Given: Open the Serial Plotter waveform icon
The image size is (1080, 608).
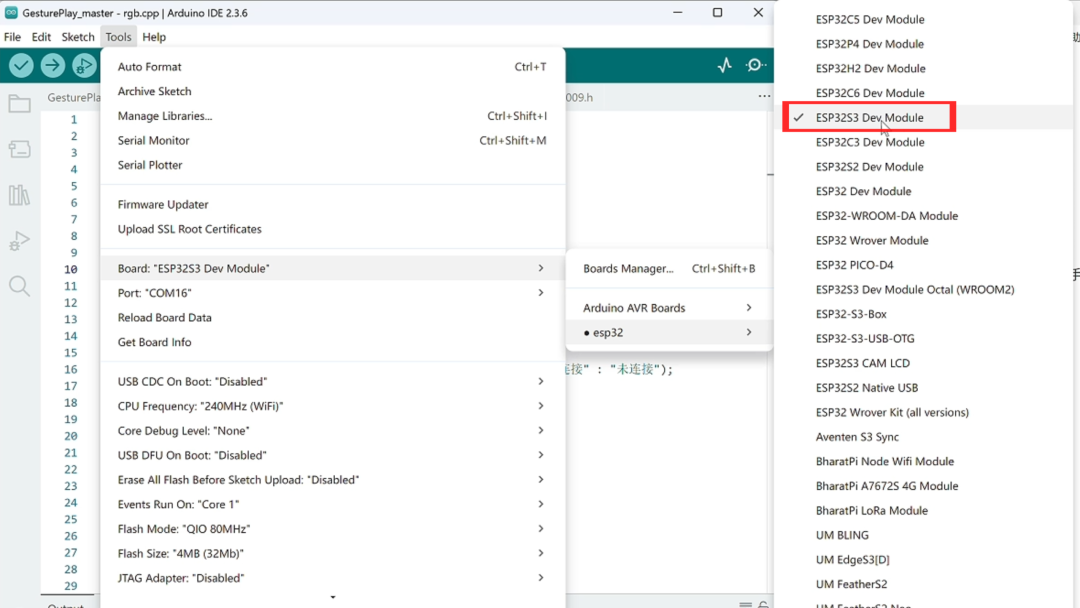Looking at the screenshot, I should coord(725,65).
